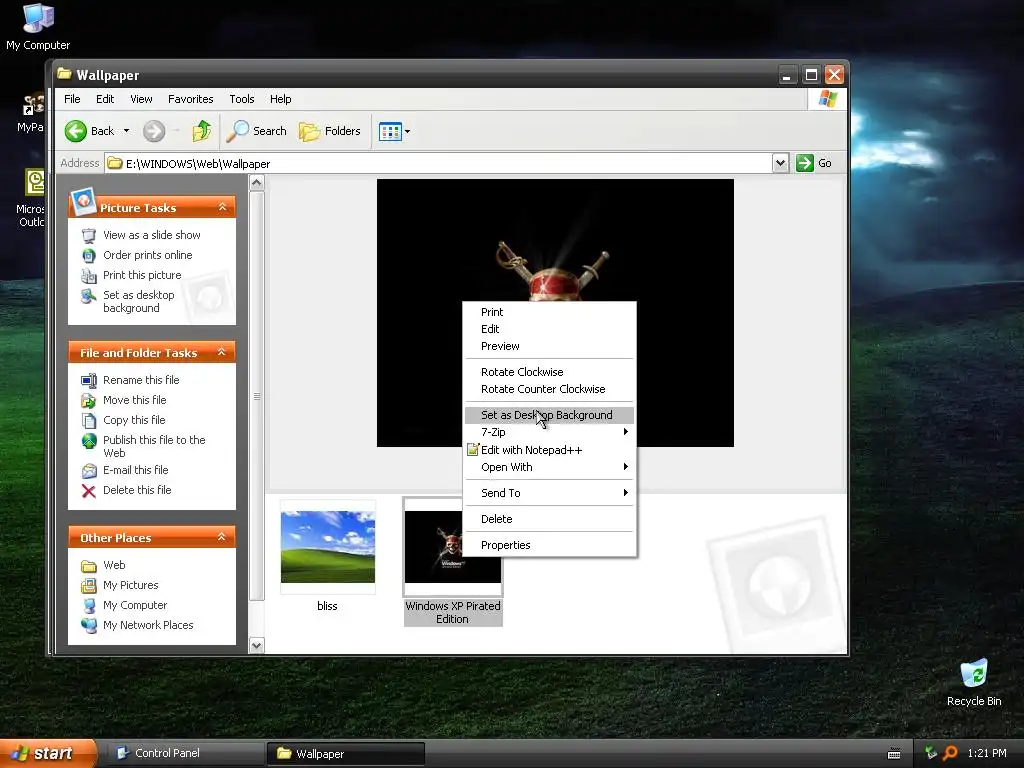Click the My Pictures icon in Other Places
1024x768 pixels.
[89, 586]
